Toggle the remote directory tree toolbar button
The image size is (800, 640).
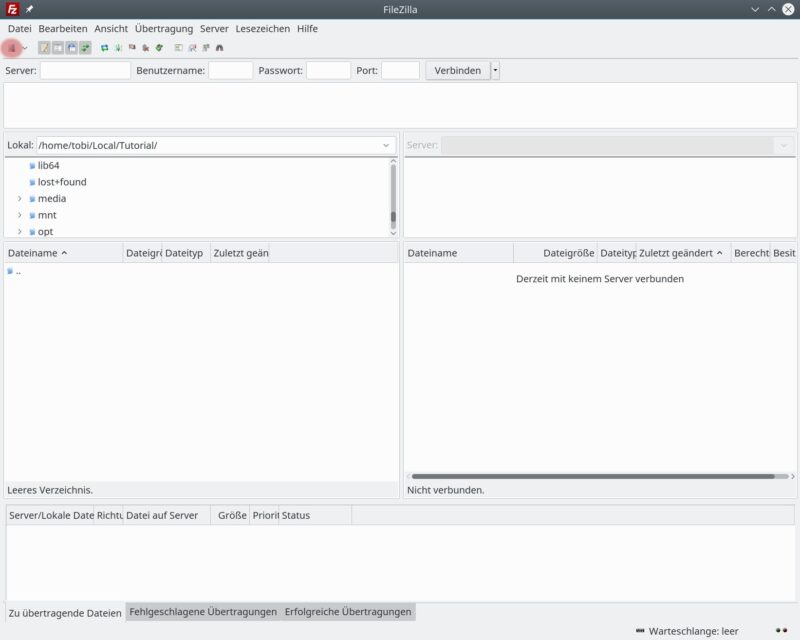(71, 48)
